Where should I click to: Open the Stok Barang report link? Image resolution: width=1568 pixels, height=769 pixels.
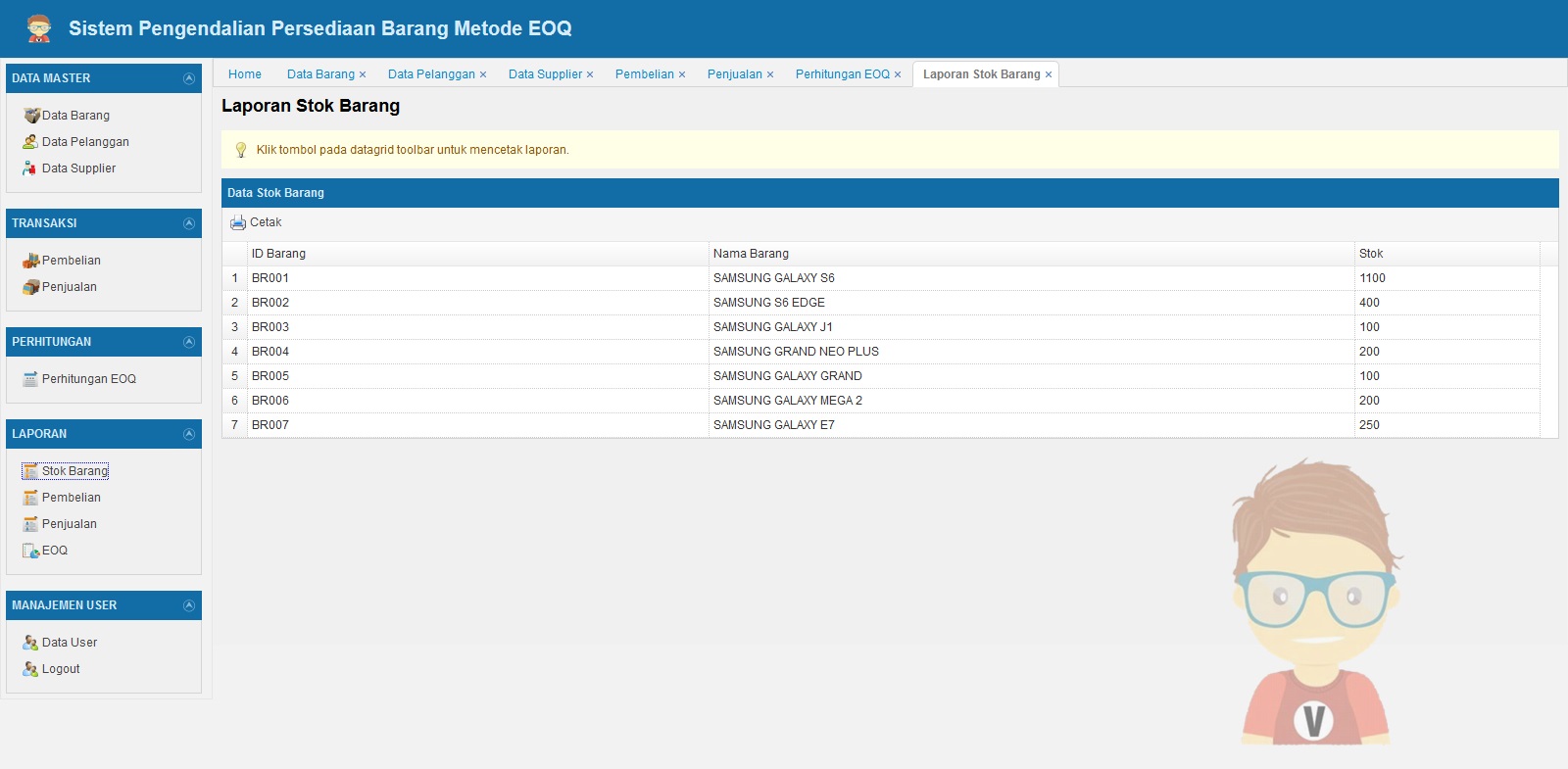coord(74,471)
